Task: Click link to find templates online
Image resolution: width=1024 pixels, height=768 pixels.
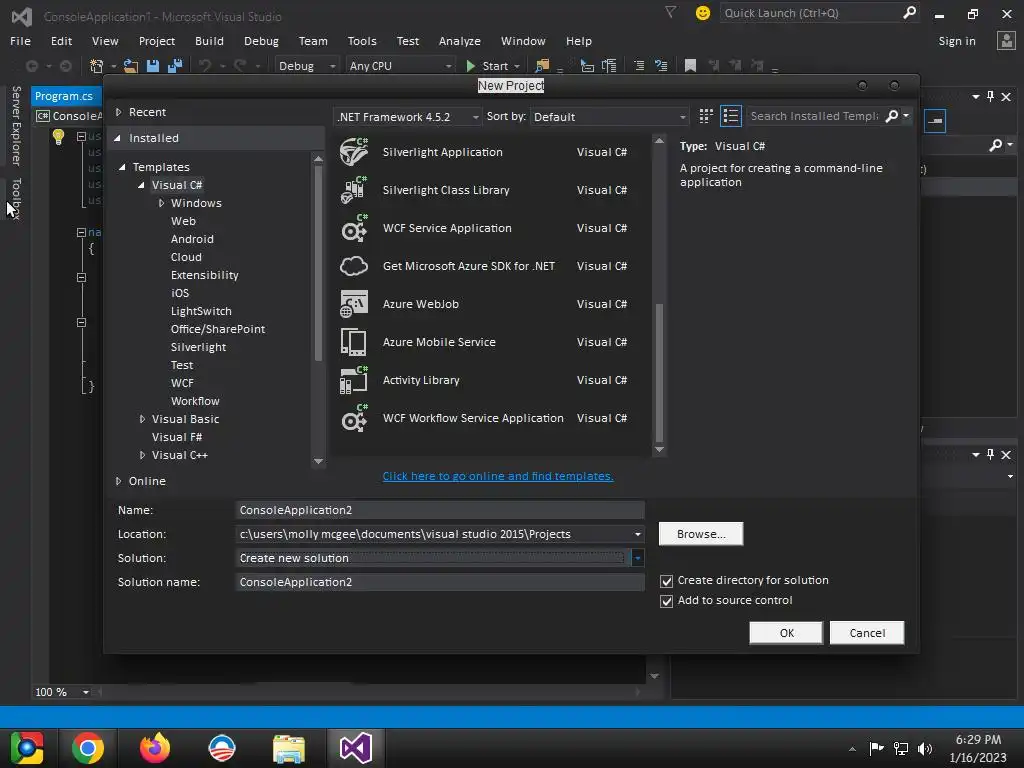Action: click(498, 476)
